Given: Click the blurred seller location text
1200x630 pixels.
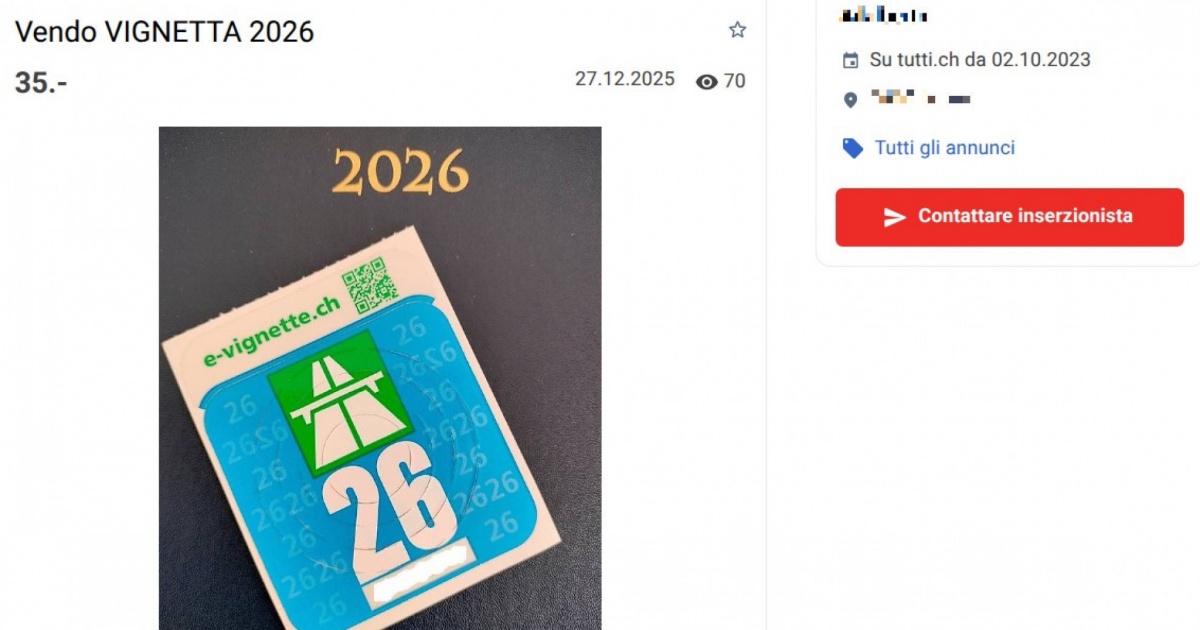Looking at the screenshot, I should 921,99.
